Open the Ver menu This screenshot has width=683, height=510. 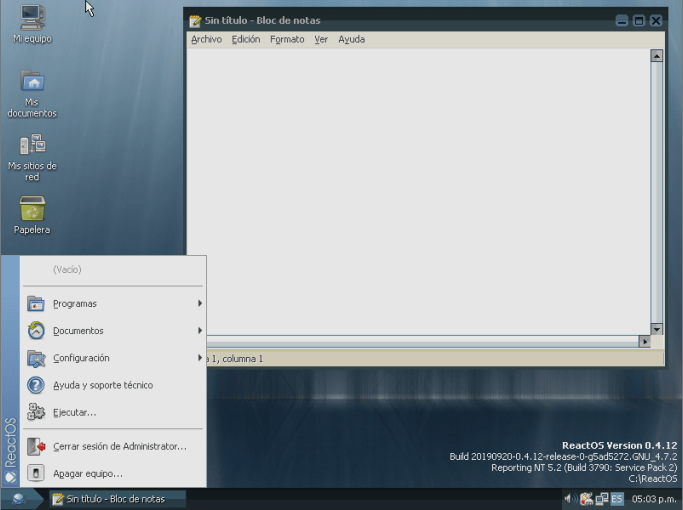[x=321, y=39]
